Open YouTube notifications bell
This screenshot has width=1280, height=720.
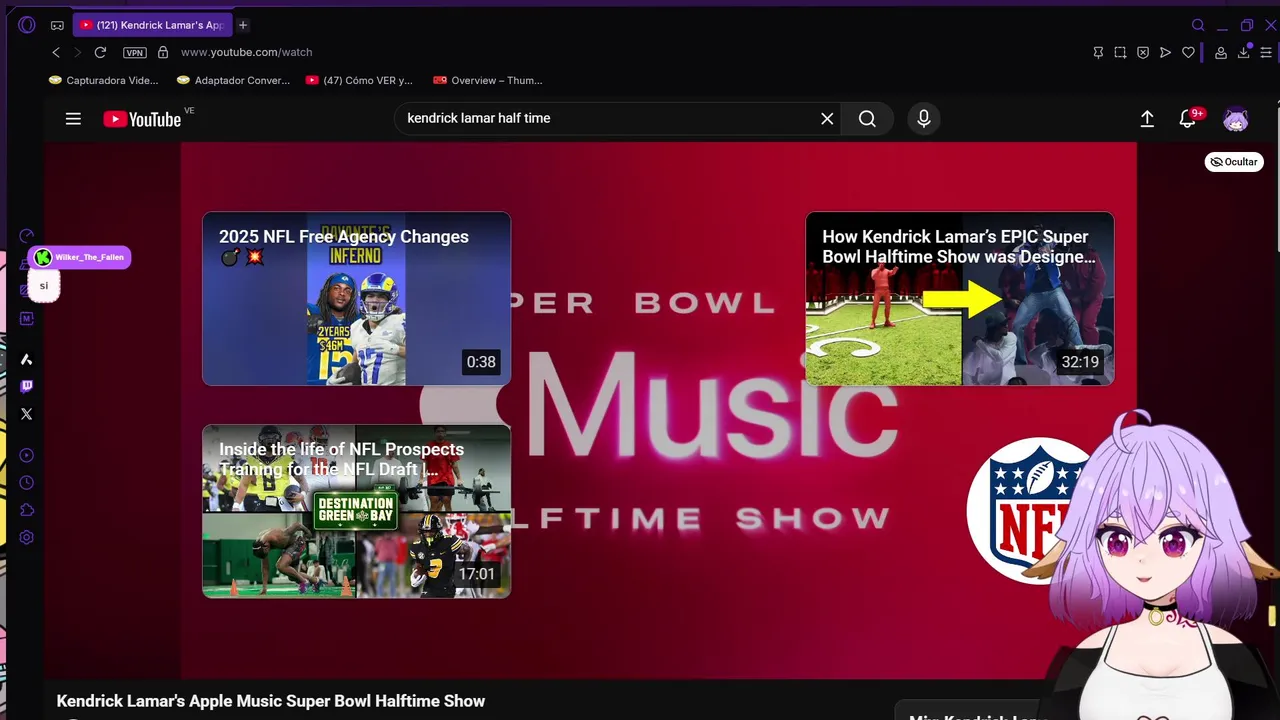1187,119
